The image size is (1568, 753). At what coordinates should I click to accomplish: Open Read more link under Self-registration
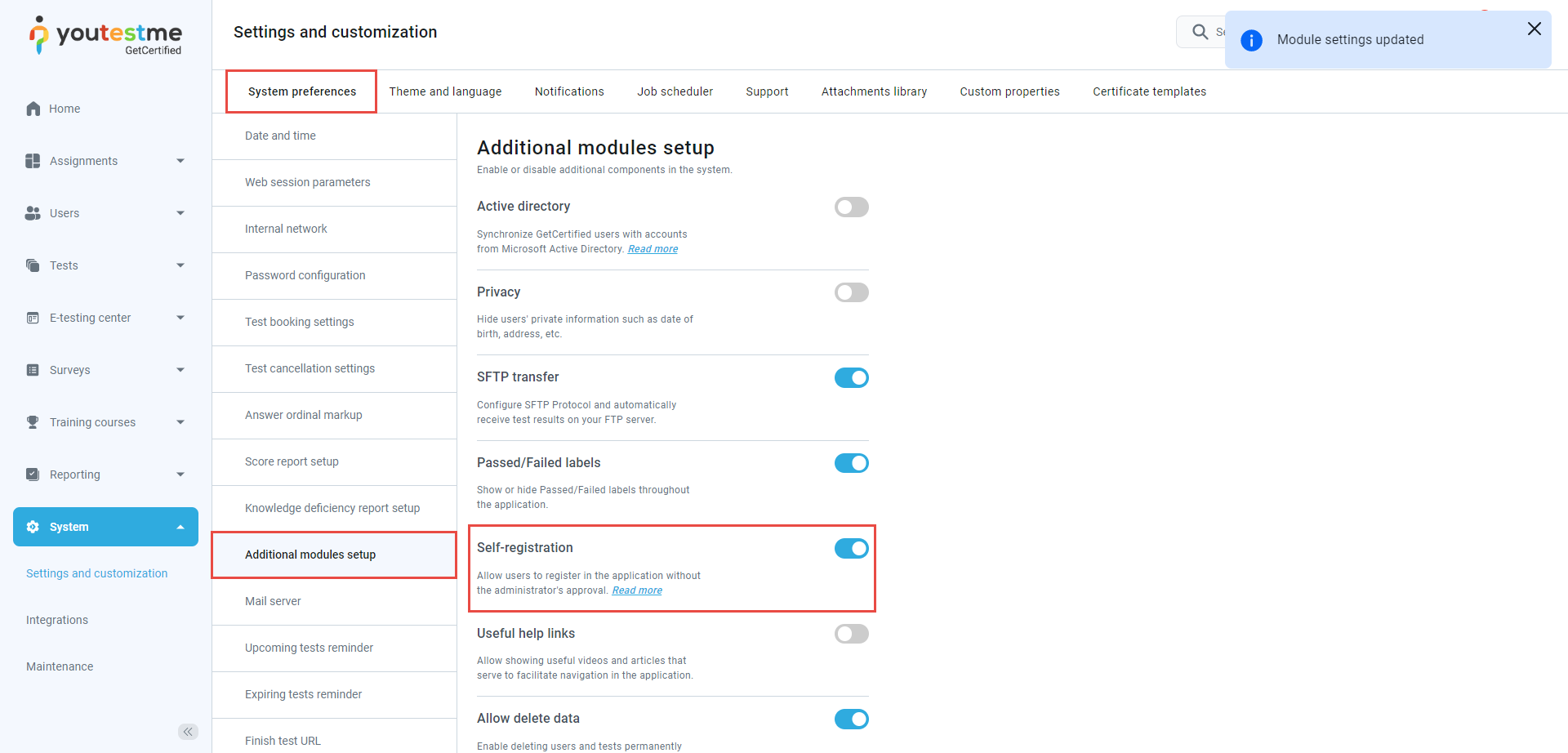[x=637, y=590]
